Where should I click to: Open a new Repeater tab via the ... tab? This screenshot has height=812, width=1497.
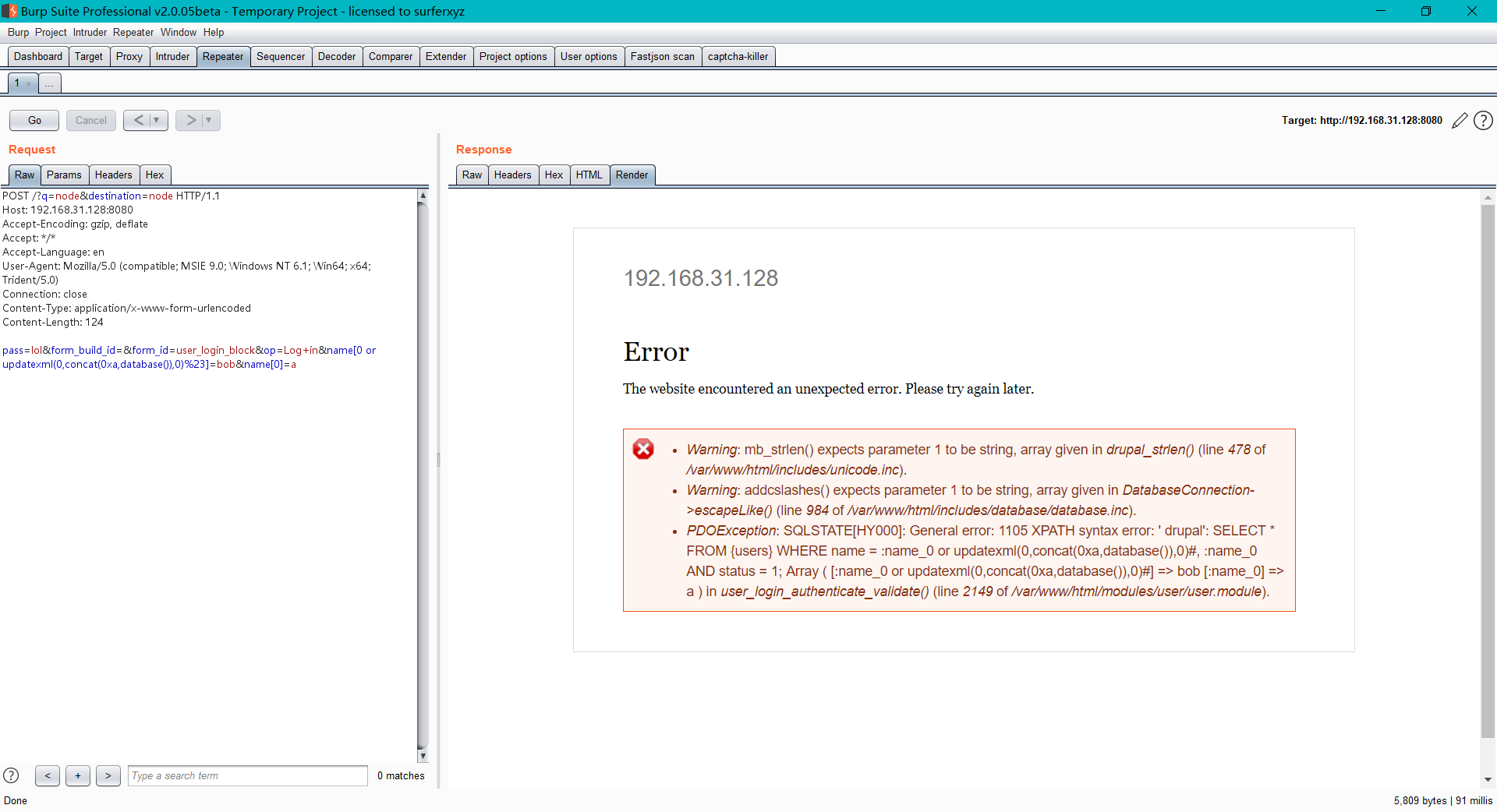click(49, 83)
